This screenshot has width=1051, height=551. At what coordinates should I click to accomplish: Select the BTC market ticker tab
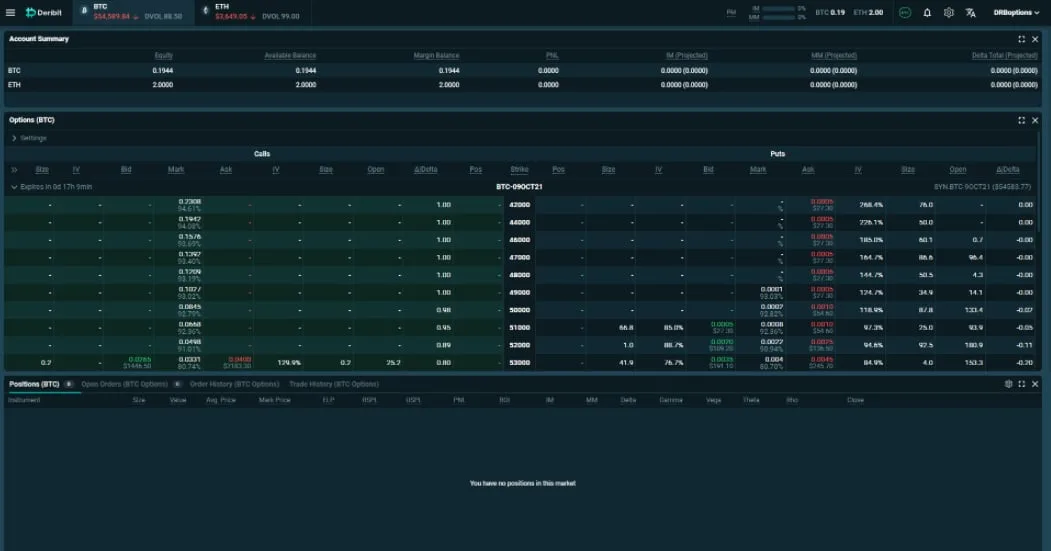pos(133,12)
